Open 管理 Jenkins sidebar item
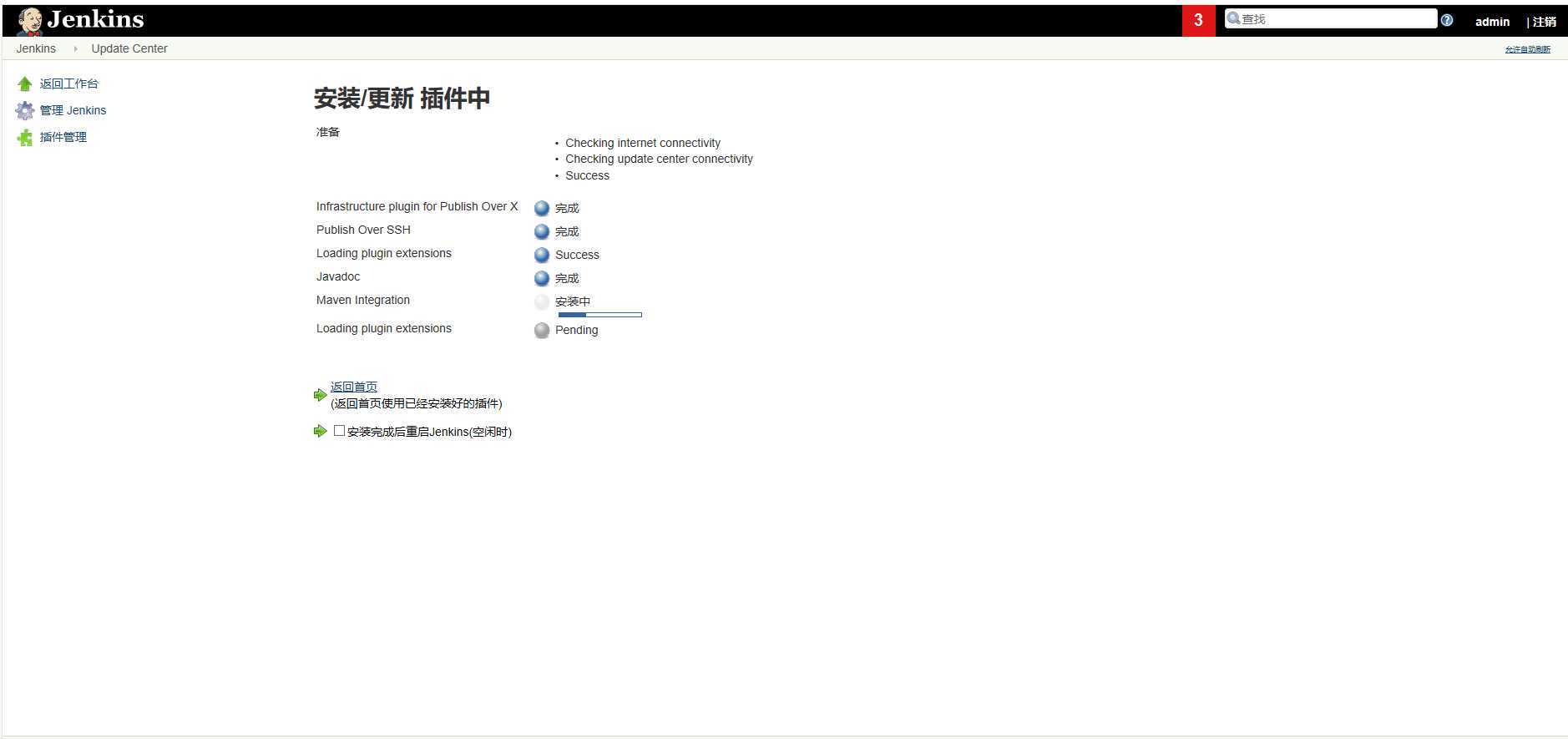Screen dimensions: 1568x739 coord(73,110)
